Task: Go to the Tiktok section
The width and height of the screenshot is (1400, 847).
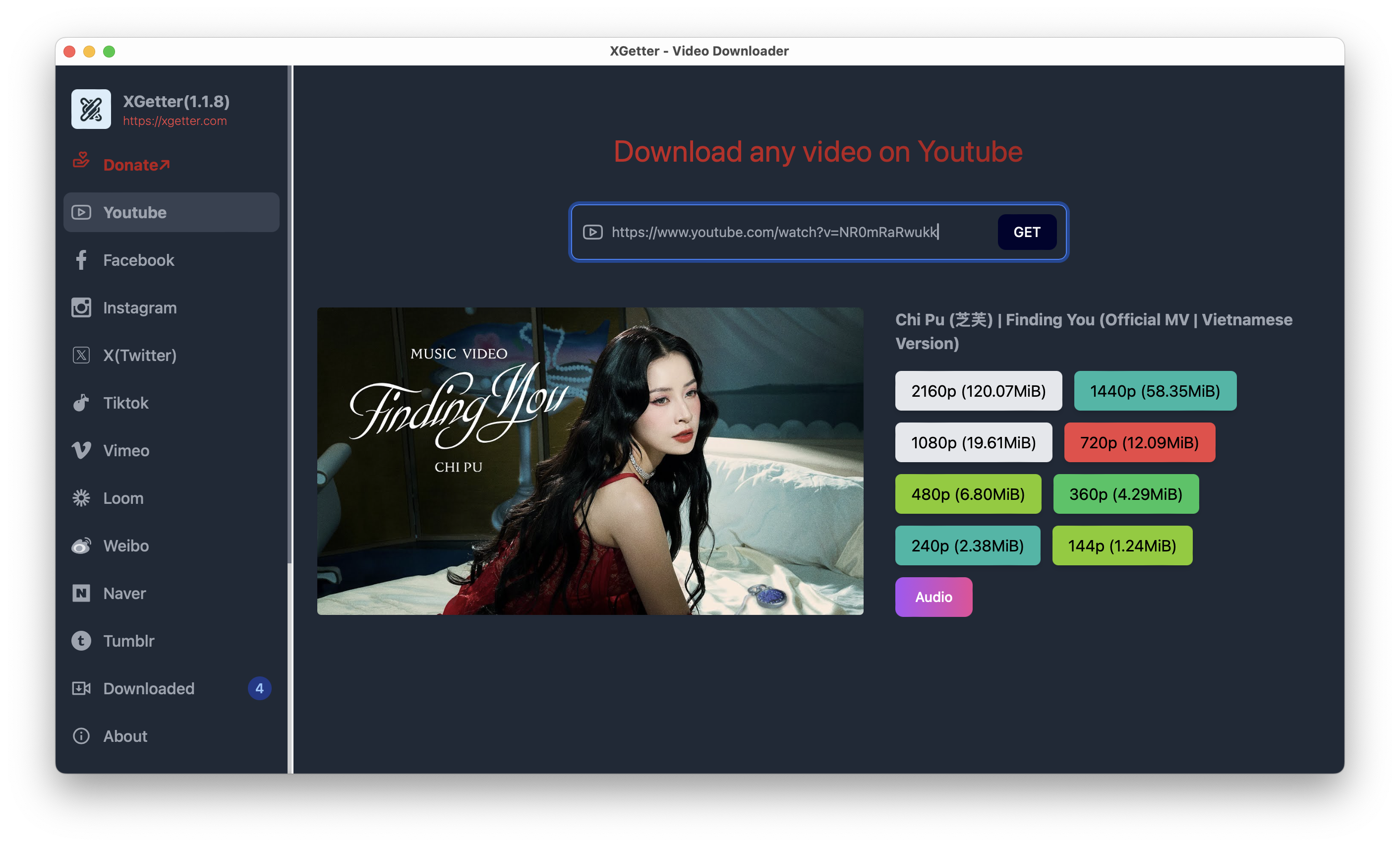Action: click(x=172, y=403)
